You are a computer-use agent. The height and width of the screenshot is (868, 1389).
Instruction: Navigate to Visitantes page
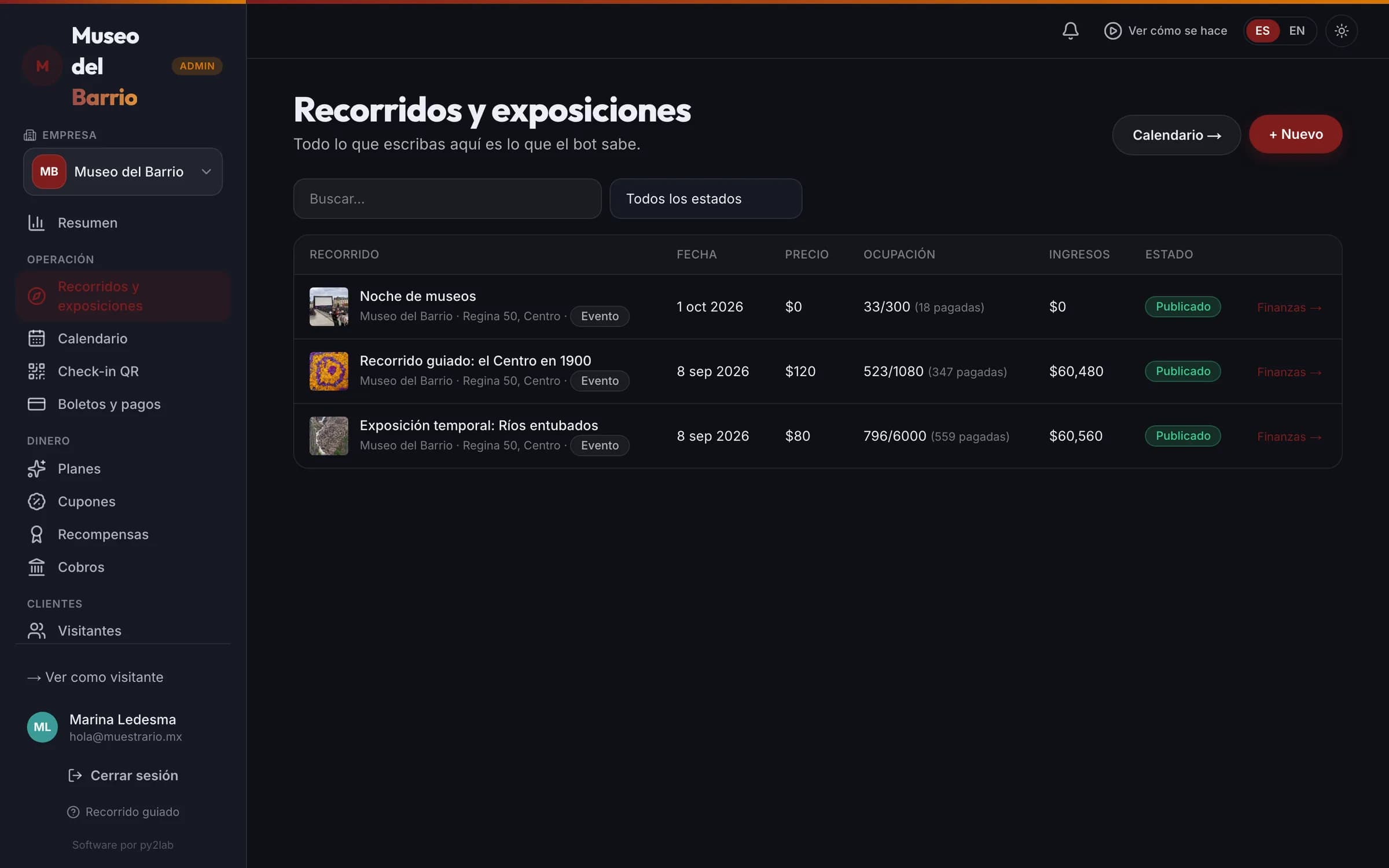click(123, 631)
